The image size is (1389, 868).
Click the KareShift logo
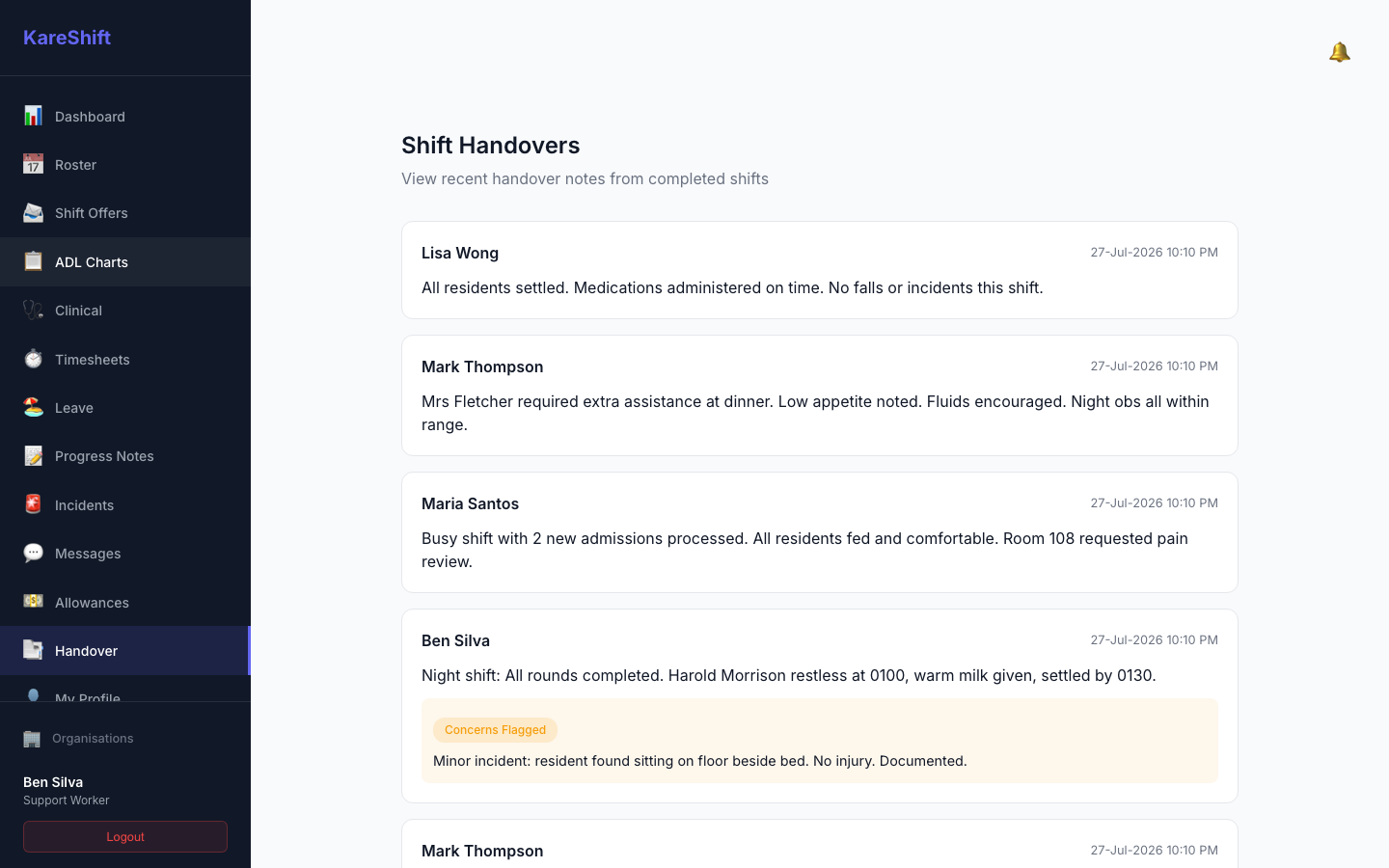tap(67, 38)
